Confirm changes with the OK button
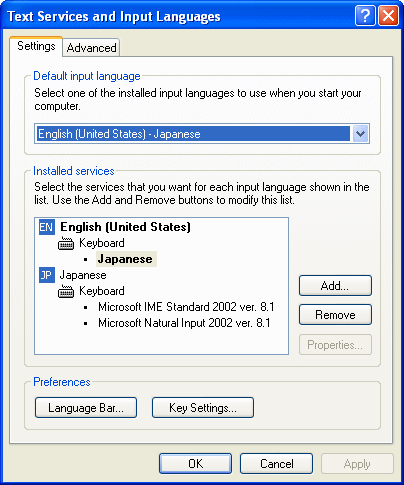This screenshot has height=485, width=404. coord(195,464)
